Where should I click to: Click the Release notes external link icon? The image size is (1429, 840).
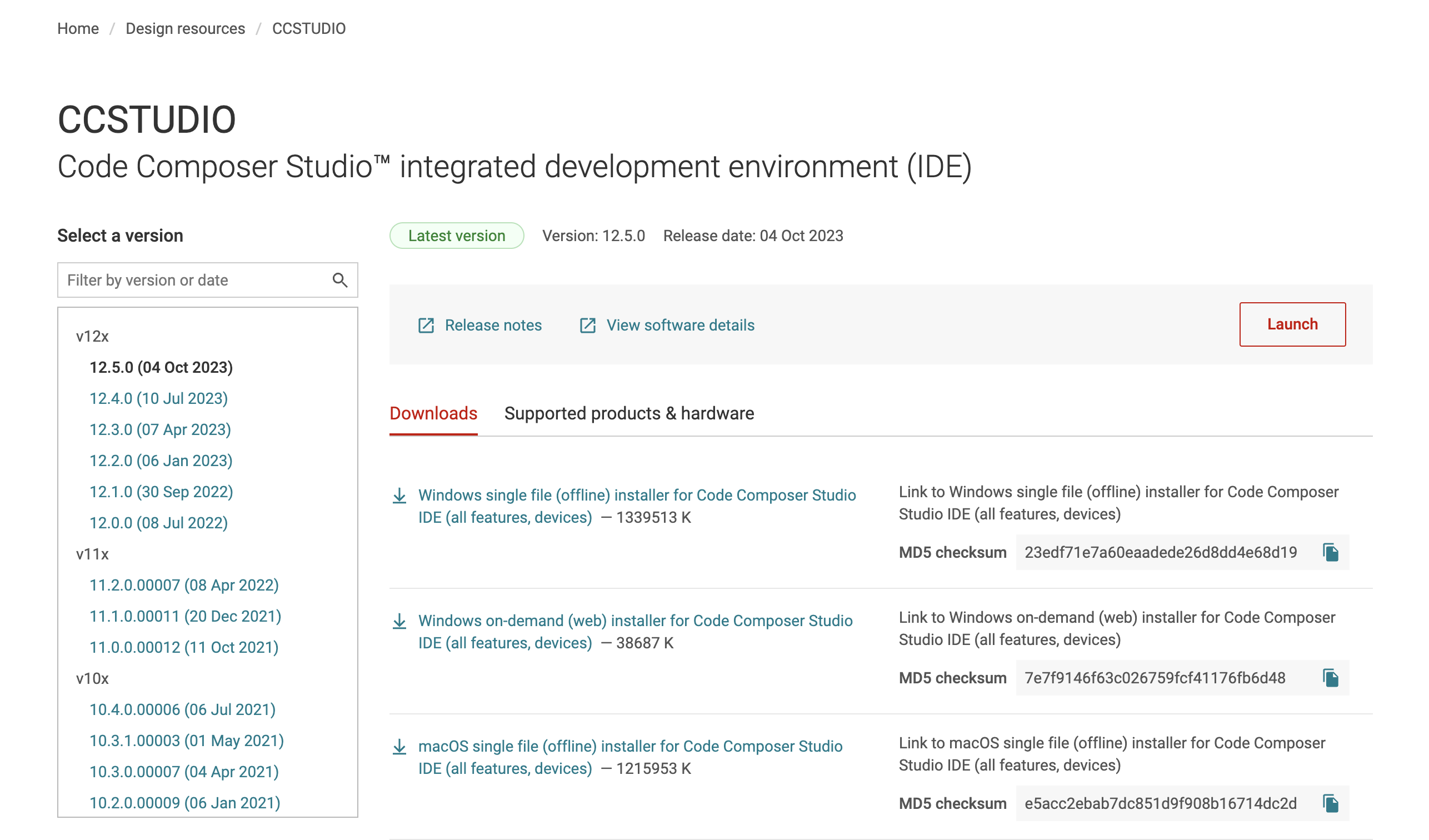(426, 326)
